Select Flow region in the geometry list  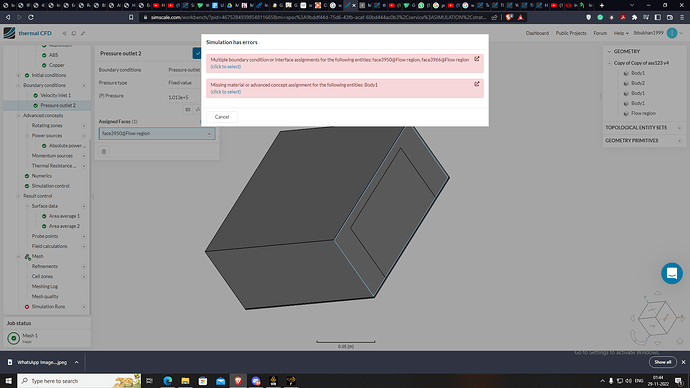pos(643,113)
